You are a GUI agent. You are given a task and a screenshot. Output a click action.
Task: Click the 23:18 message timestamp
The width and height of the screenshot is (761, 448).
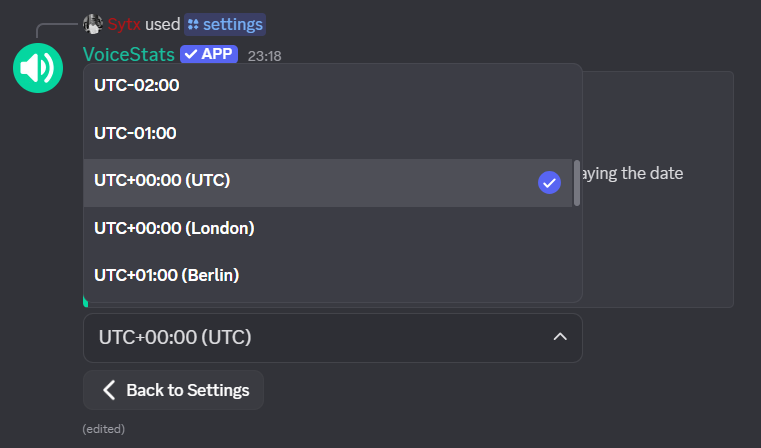pos(264,56)
